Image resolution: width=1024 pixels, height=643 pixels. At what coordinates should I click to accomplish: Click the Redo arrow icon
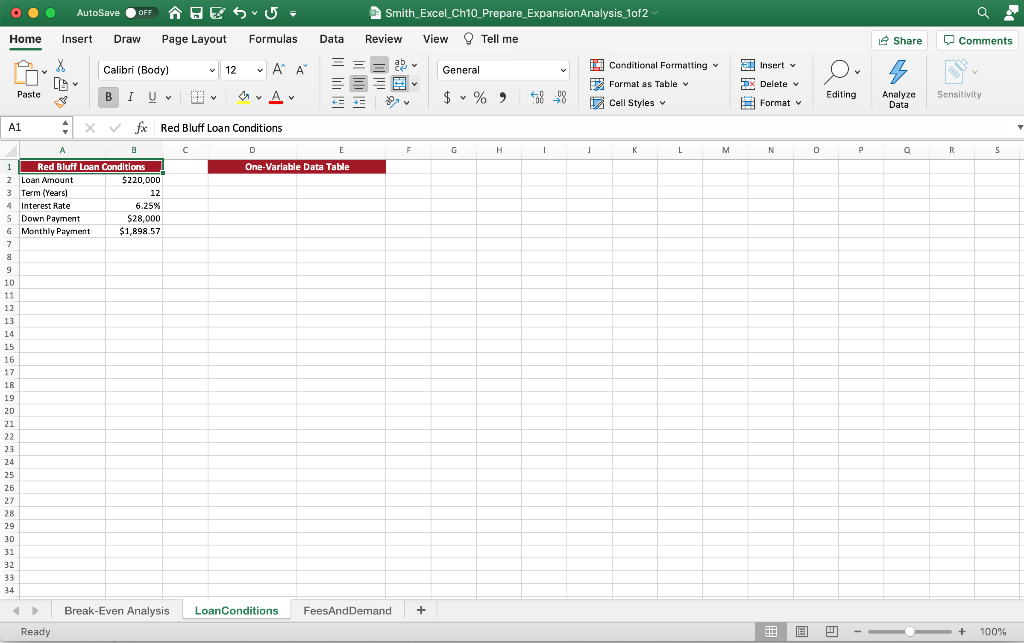click(x=272, y=12)
